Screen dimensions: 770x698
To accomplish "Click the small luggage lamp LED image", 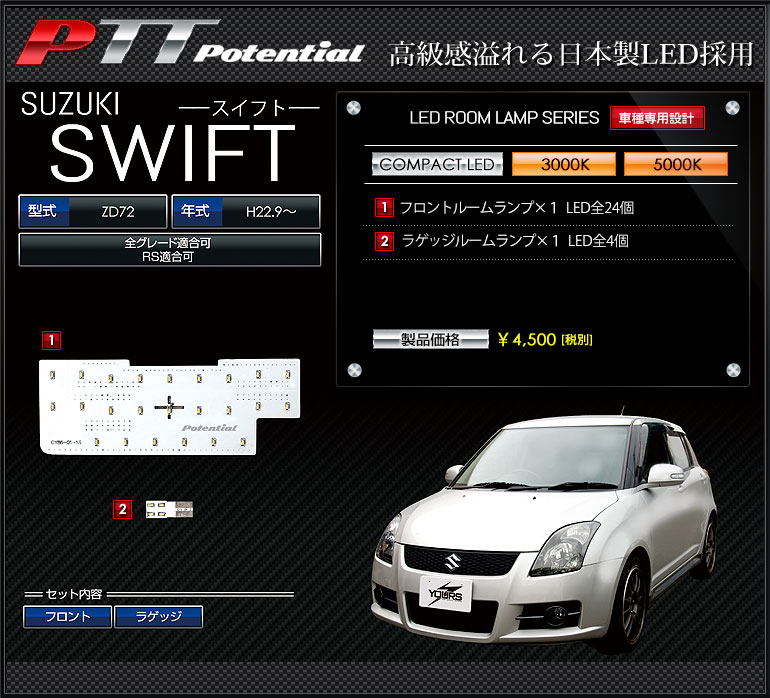I will tap(168, 510).
